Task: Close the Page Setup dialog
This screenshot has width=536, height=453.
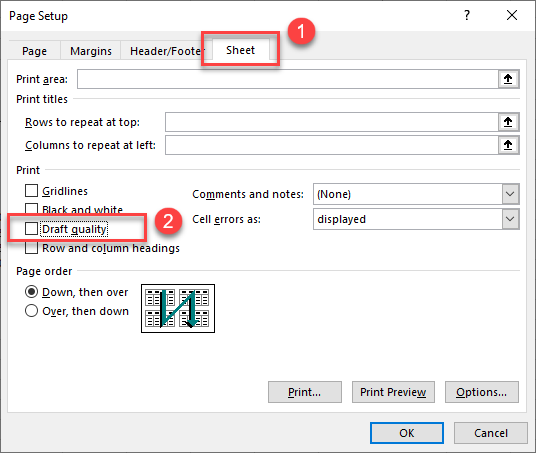Action: (x=512, y=15)
